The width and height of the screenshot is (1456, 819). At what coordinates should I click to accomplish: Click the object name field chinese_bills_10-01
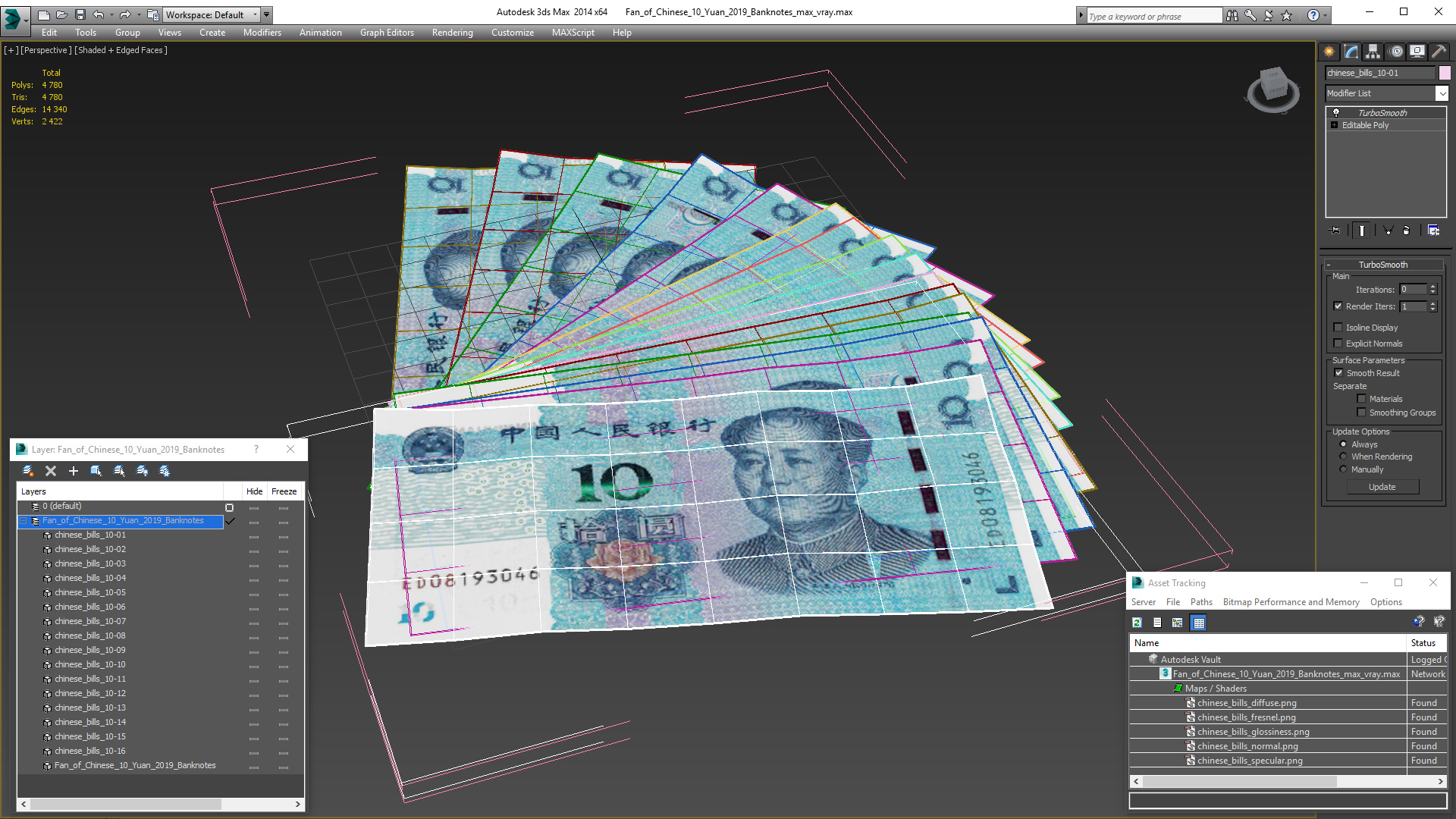1380,73
